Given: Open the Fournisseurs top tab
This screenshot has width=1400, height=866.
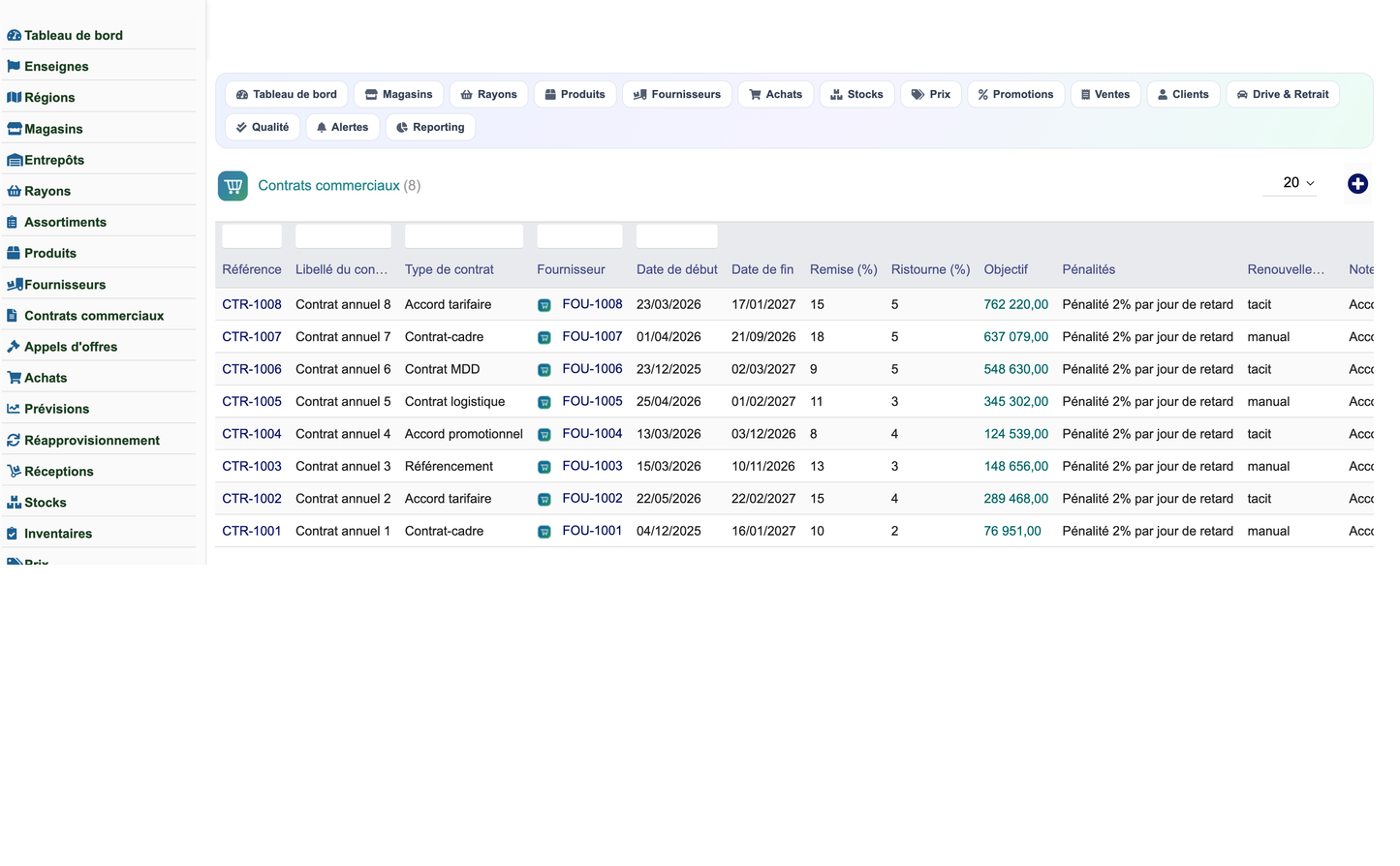Looking at the screenshot, I should click(677, 94).
